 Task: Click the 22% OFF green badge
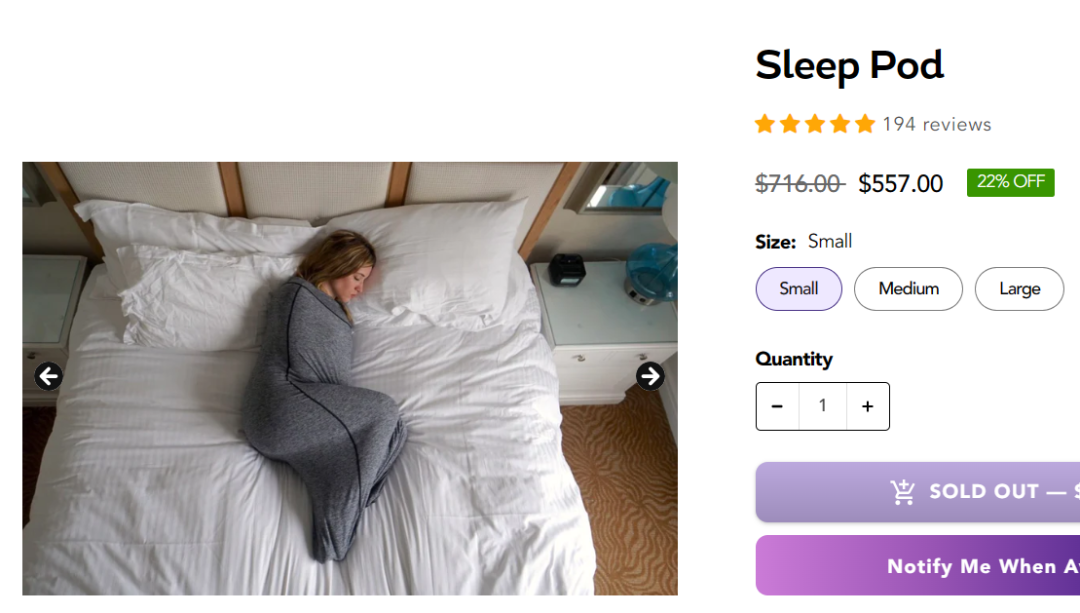(x=1010, y=182)
